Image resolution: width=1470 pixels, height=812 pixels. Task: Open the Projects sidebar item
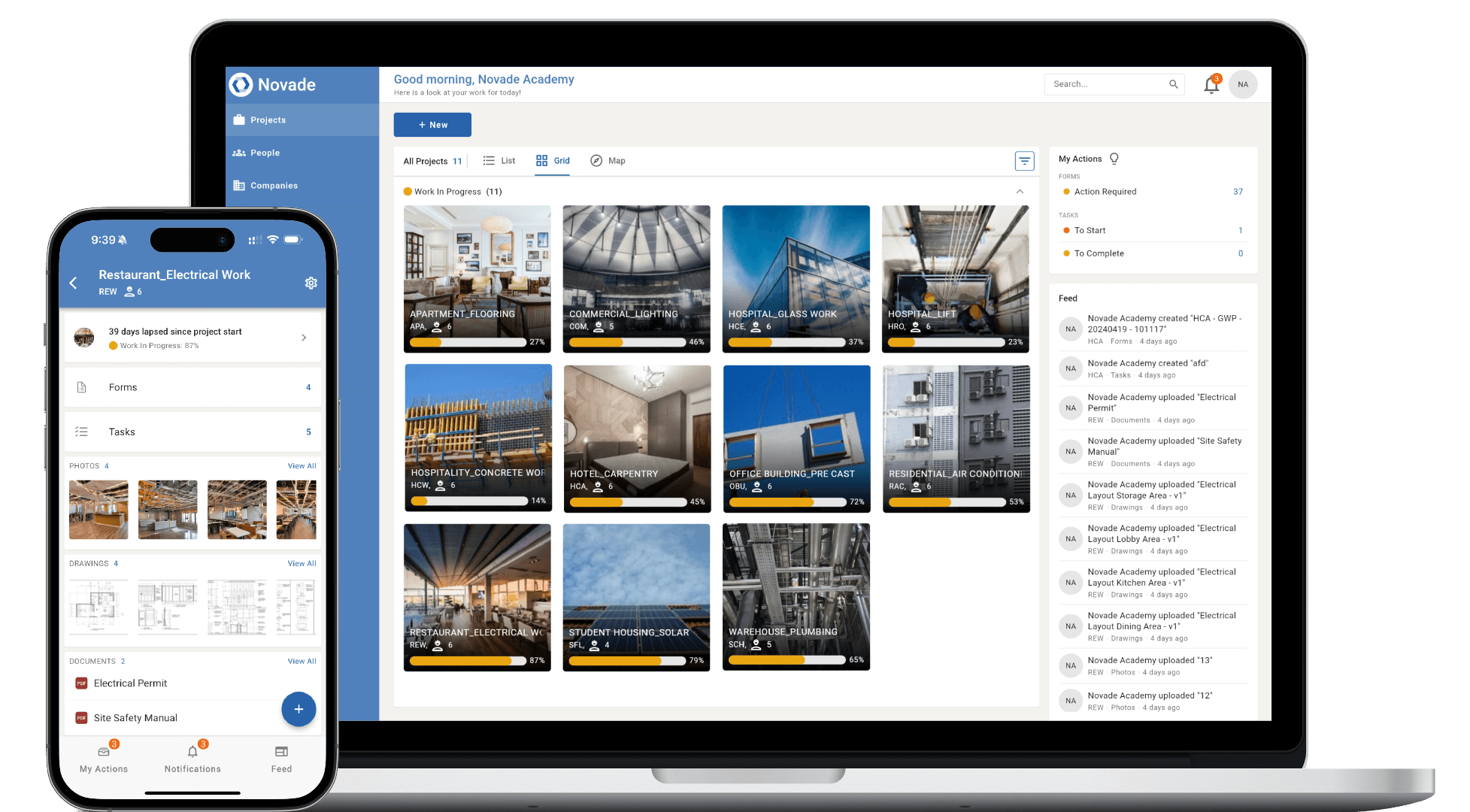click(302, 120)
